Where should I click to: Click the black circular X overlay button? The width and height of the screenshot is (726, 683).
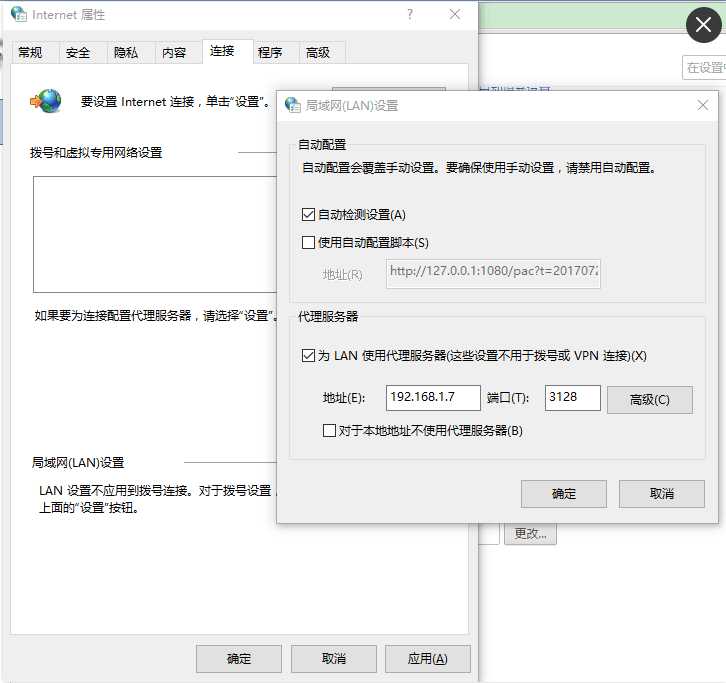(x=703, y=25)
